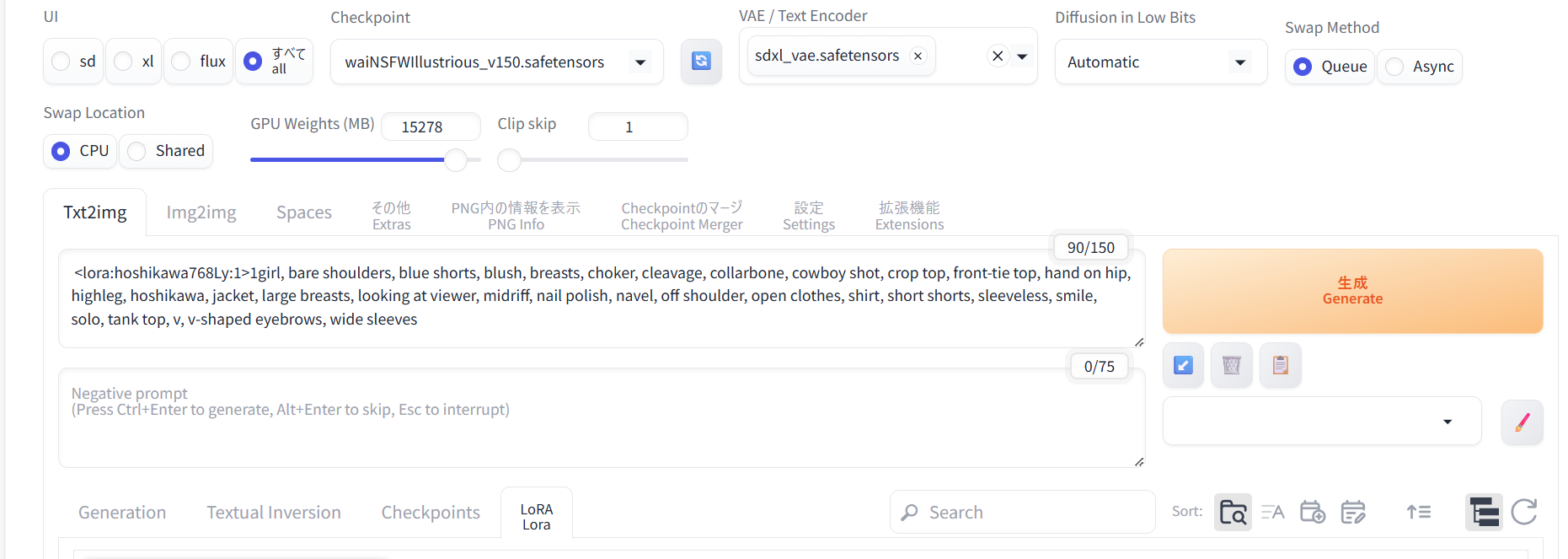
Task: Sort LoRAs by date created
Action: (x=1312, y=512)
